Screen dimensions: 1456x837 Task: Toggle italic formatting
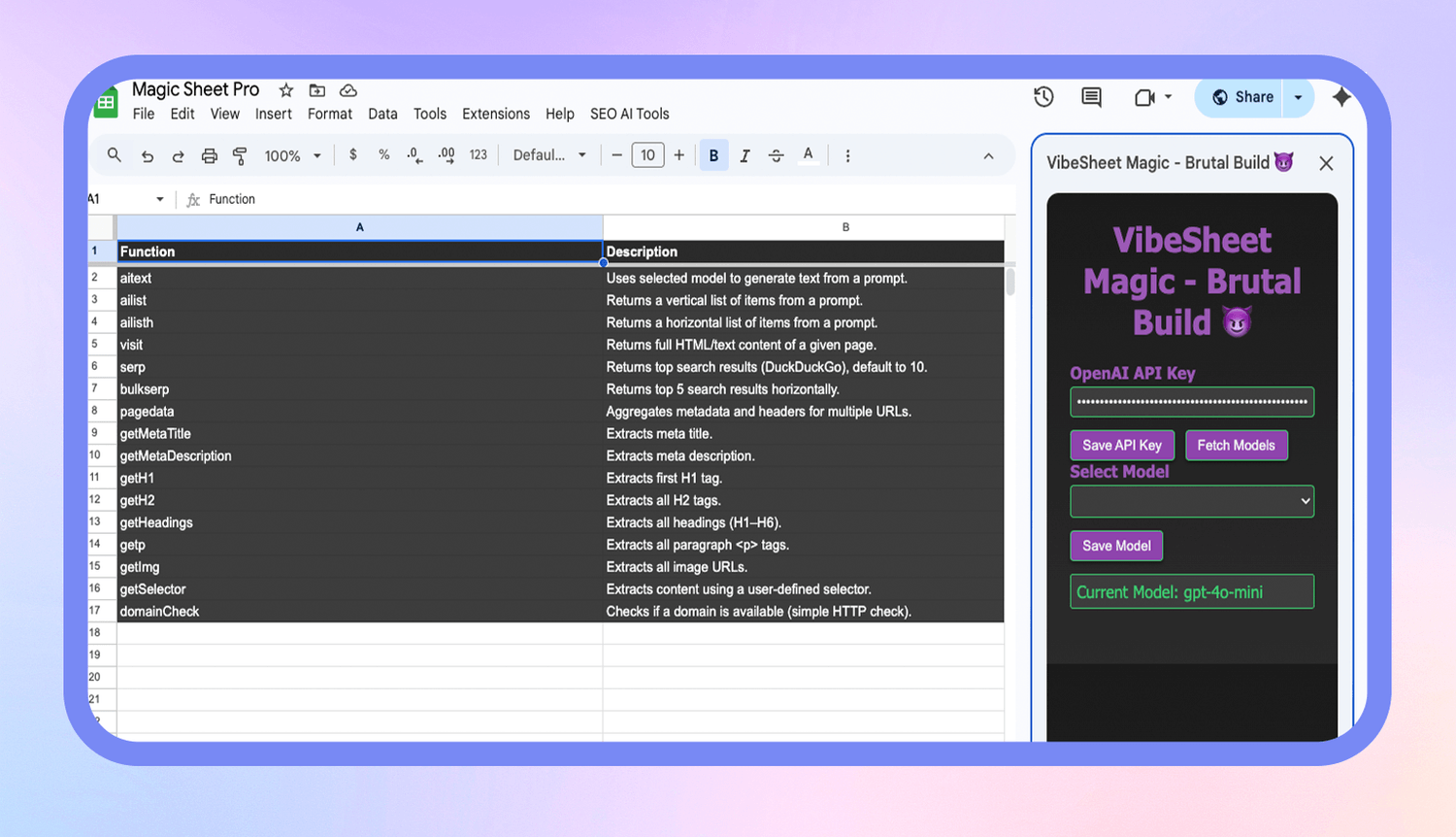[745, 155]
